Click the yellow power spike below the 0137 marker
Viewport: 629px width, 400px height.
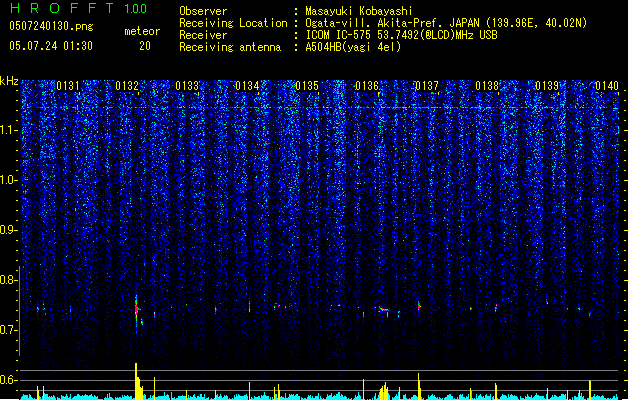419,386
